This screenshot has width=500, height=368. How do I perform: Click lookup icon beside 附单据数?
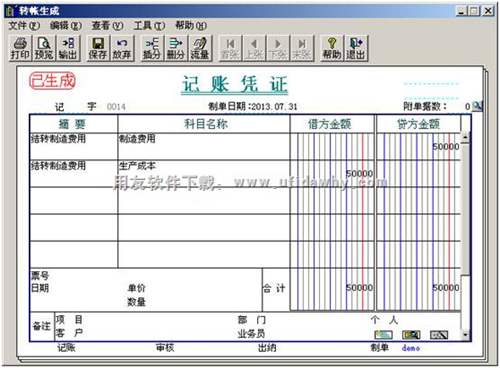pyautogui.click(x=478, y=106)
